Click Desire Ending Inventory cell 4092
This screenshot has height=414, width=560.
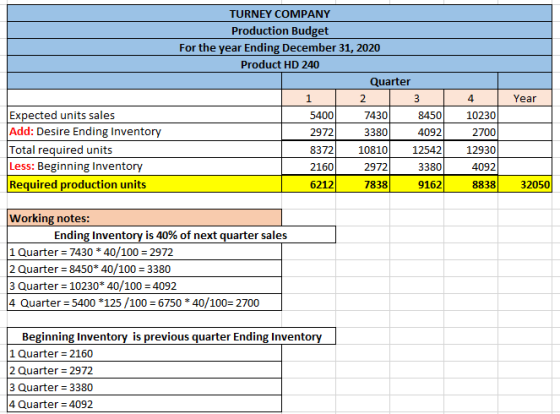(x=416, y=132)
